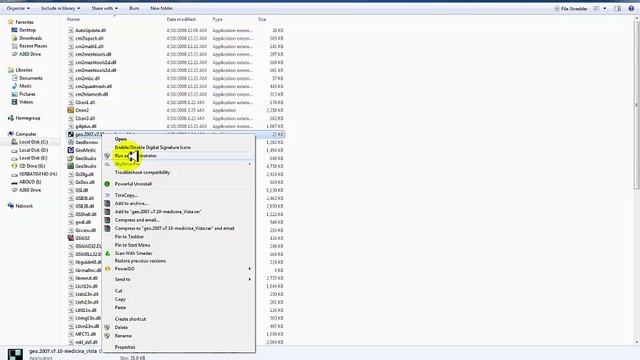Screen dimensions: 640x360
Task: Open Recent Places in Favorites
Action: 33,46
